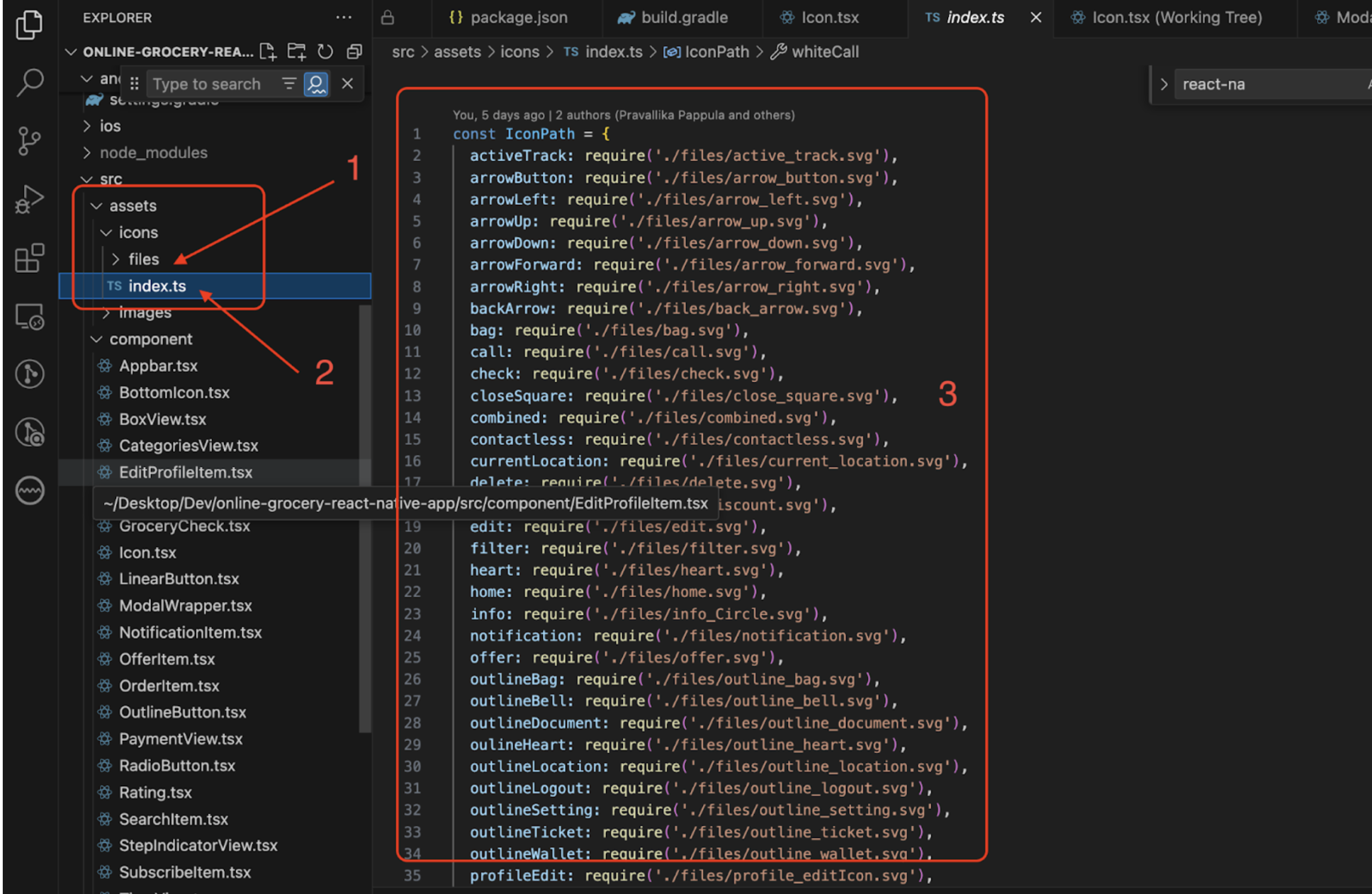
Task: Open whiteCall in the breadcrumb bar
Action: point(824,51)
